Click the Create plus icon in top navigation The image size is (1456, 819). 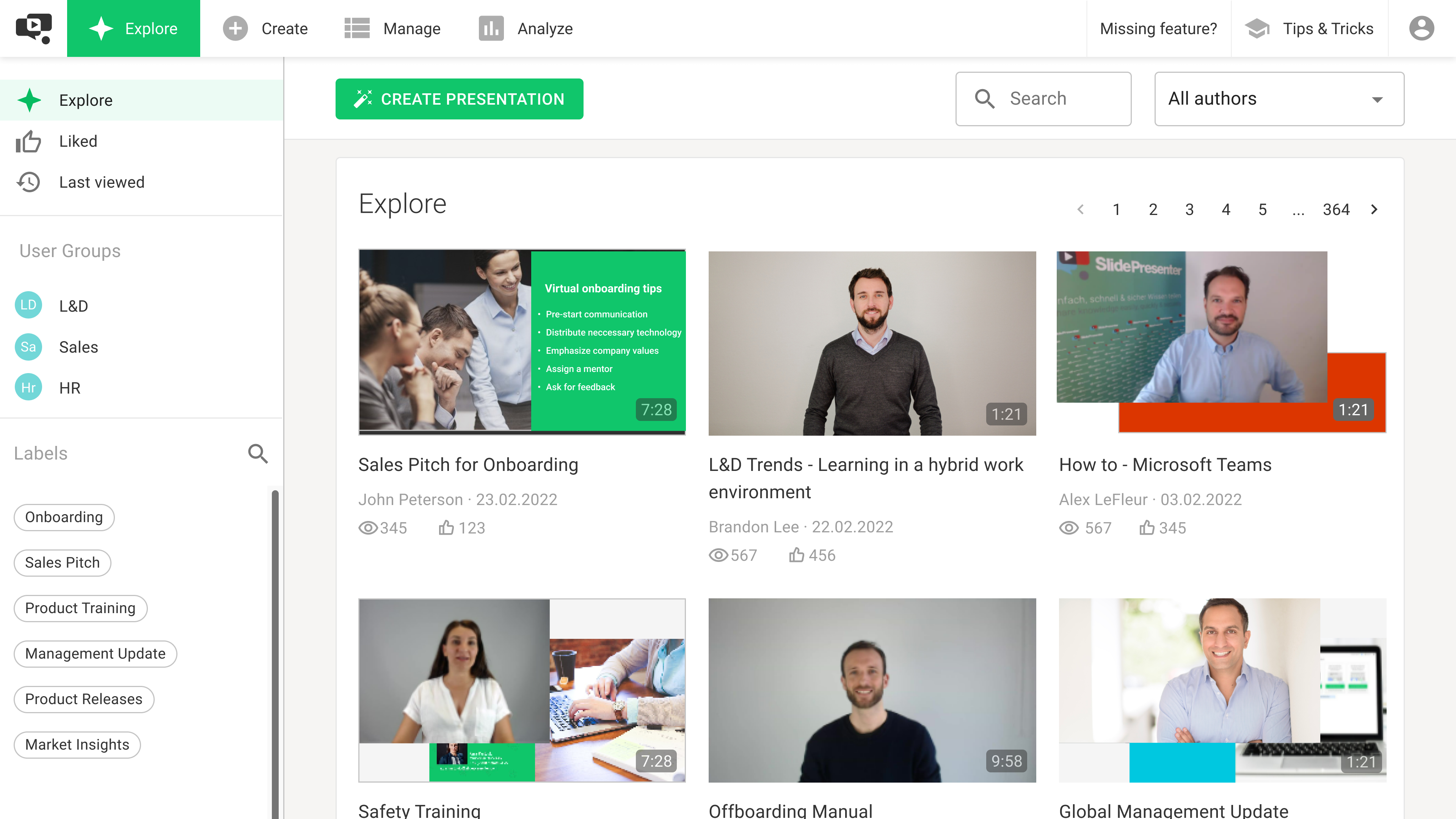[235, 28]
